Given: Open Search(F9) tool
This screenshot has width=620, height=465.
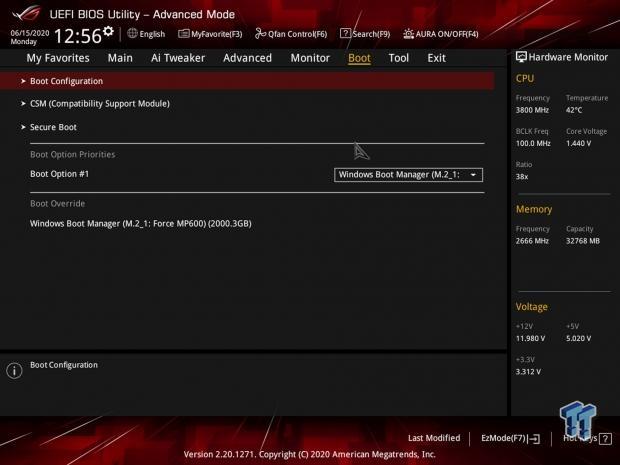Looking at the screenshot, I should pos(365,34).
